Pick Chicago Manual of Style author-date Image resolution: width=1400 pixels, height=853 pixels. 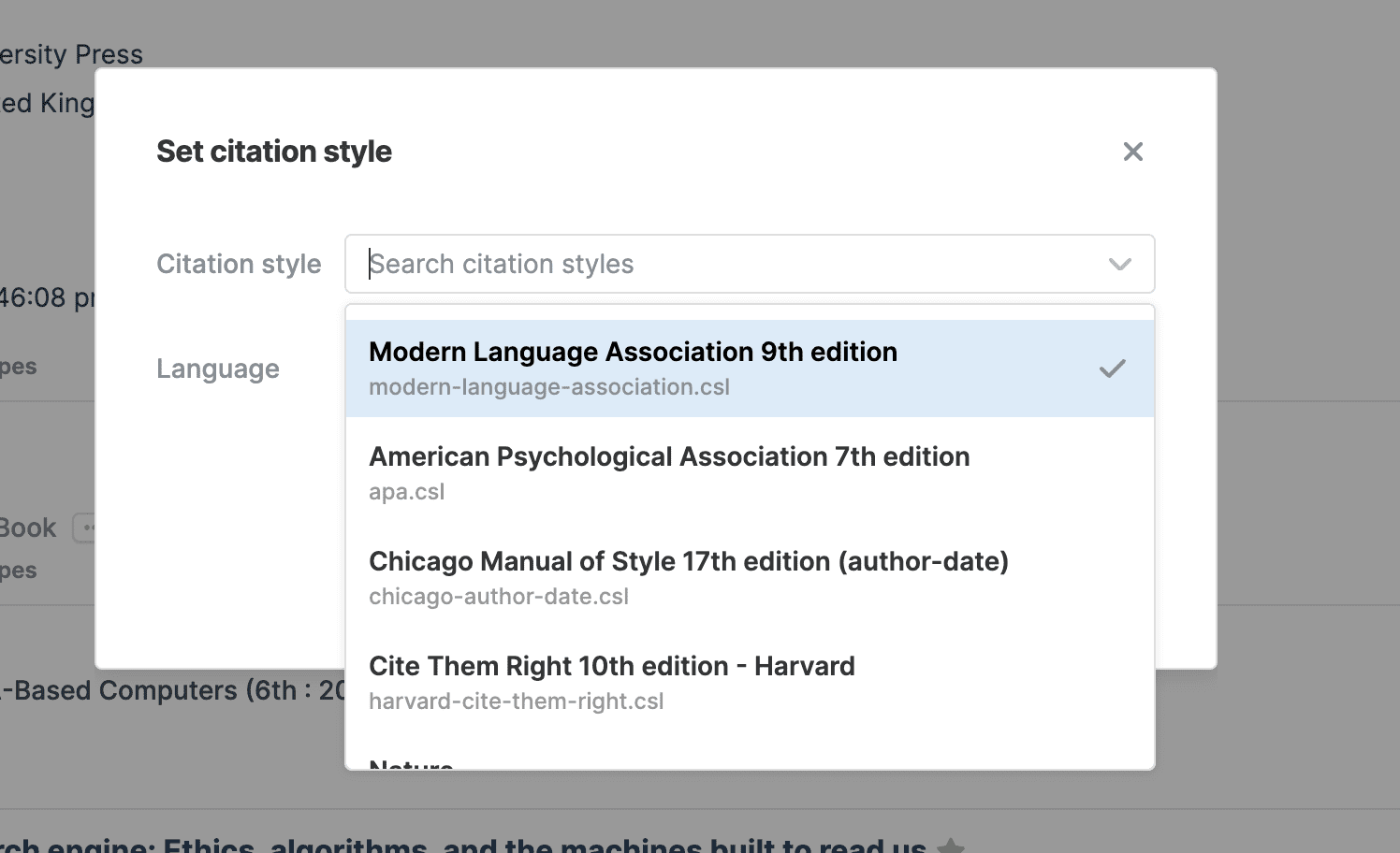688,562
